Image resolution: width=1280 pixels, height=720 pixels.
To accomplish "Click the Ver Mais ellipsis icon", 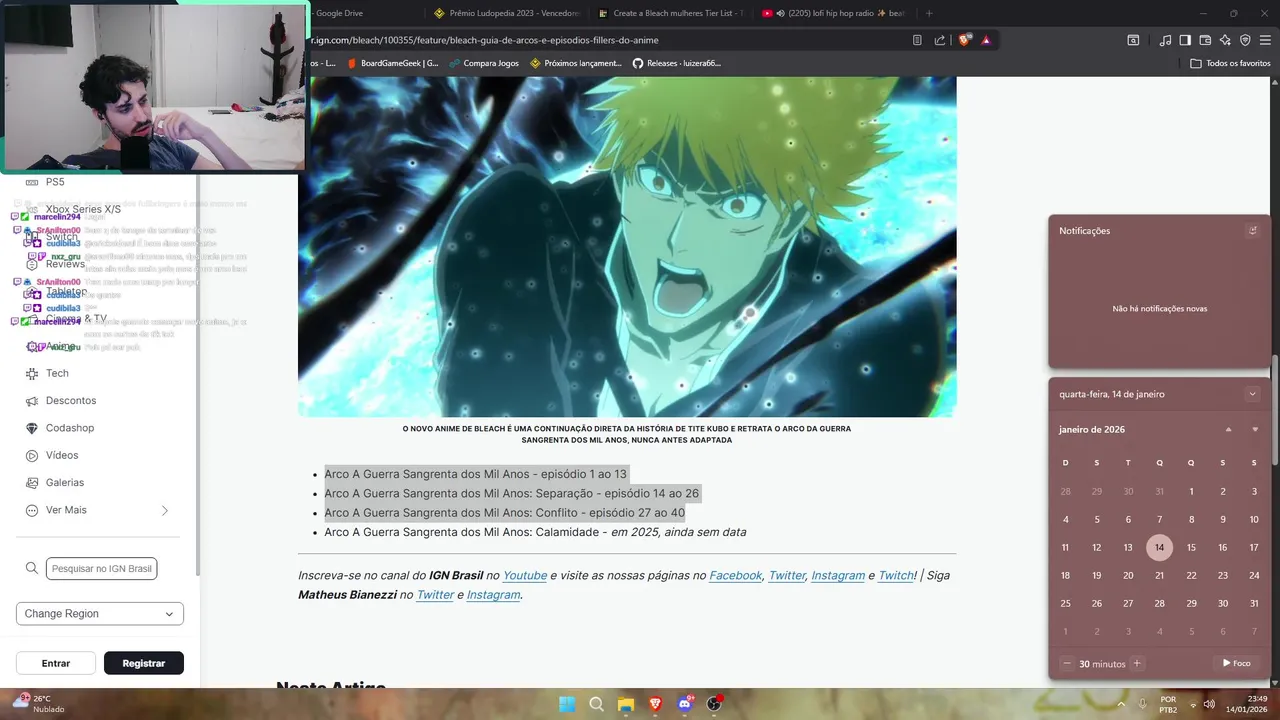I will pos(32,510).
